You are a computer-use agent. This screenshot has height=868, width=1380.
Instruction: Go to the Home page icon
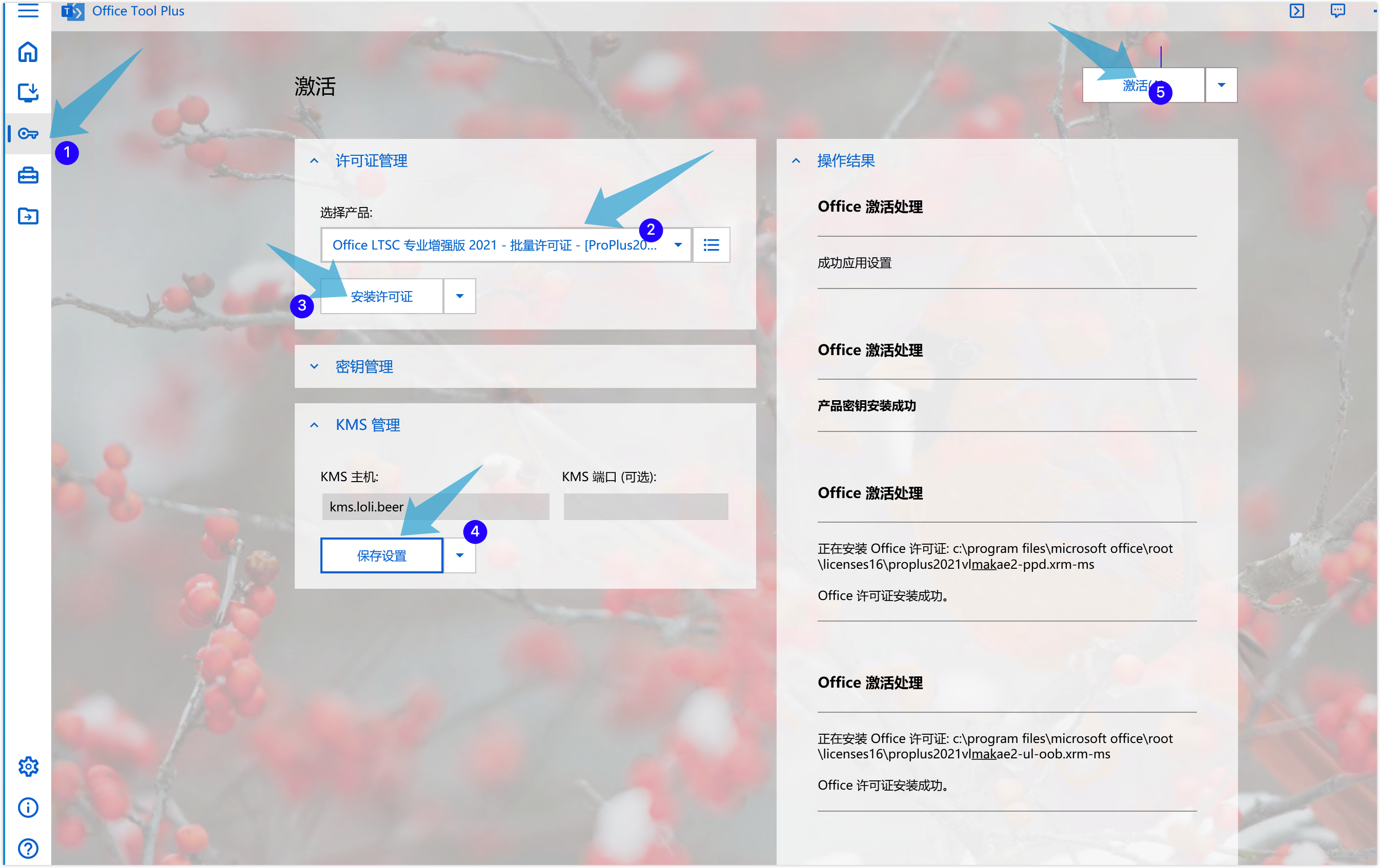pos(28,52)
